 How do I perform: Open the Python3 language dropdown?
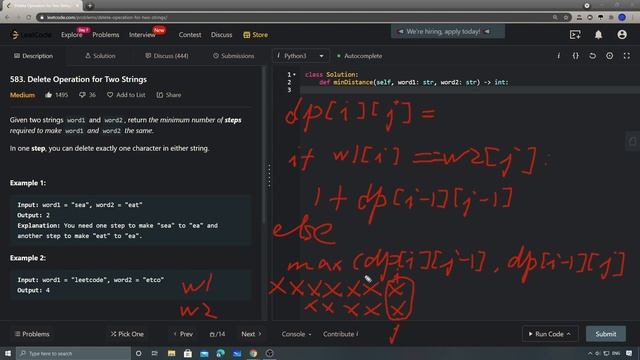pos(300,56)
